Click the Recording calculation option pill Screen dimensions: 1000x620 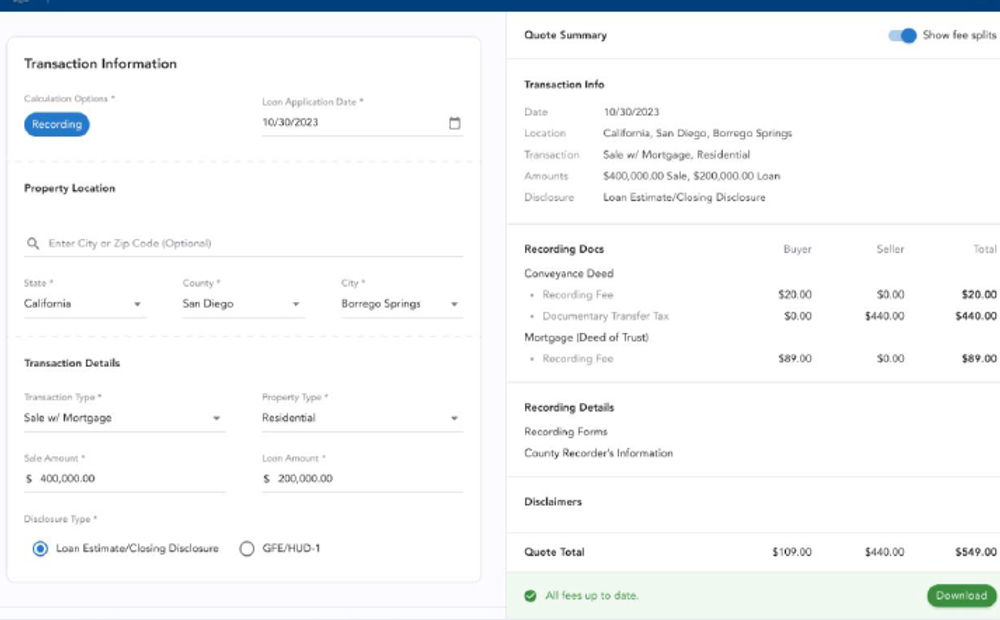click(56, 124)
